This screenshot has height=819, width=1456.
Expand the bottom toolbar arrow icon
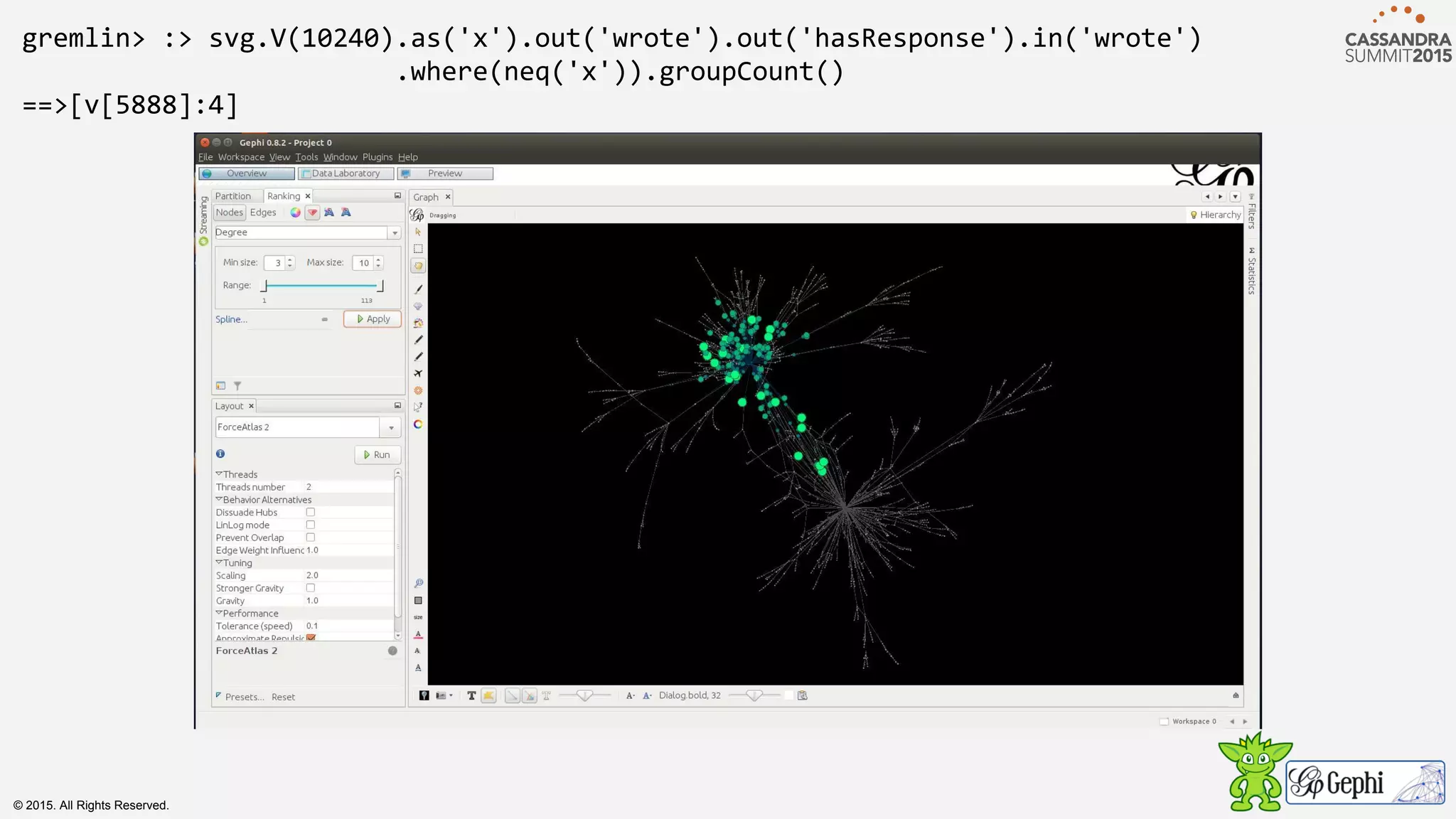(x=1236, y=695)
